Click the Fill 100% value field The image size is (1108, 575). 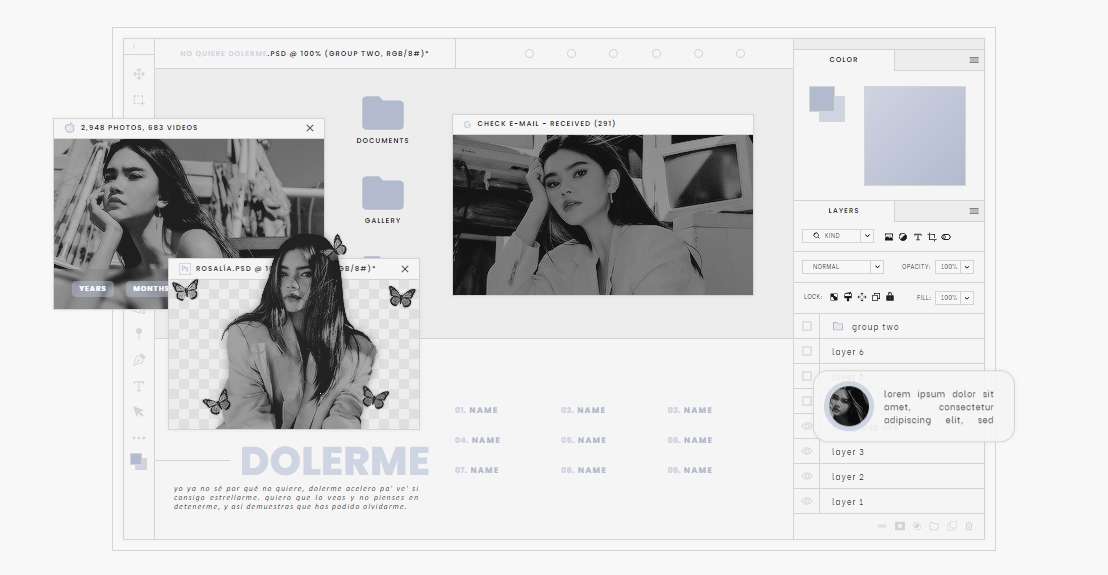[948, 297]
